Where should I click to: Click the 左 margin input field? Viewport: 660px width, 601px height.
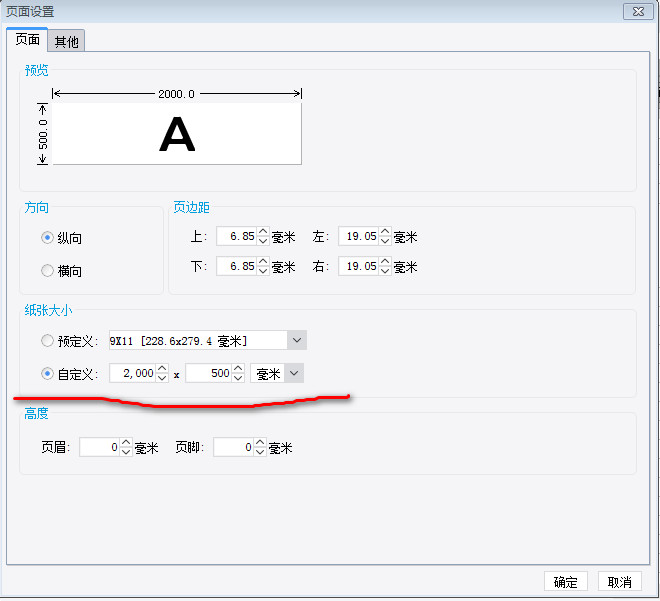click(x=358, y=236)
